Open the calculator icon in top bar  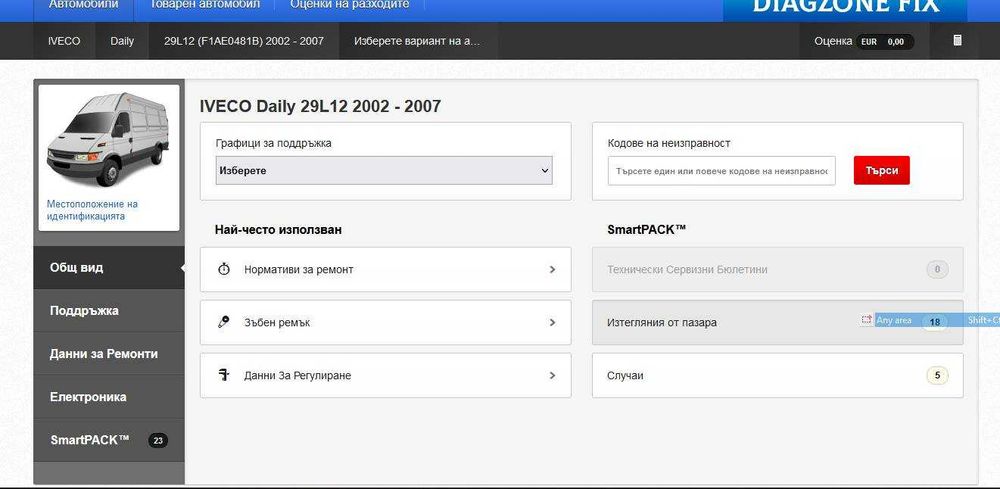(957, 41)
